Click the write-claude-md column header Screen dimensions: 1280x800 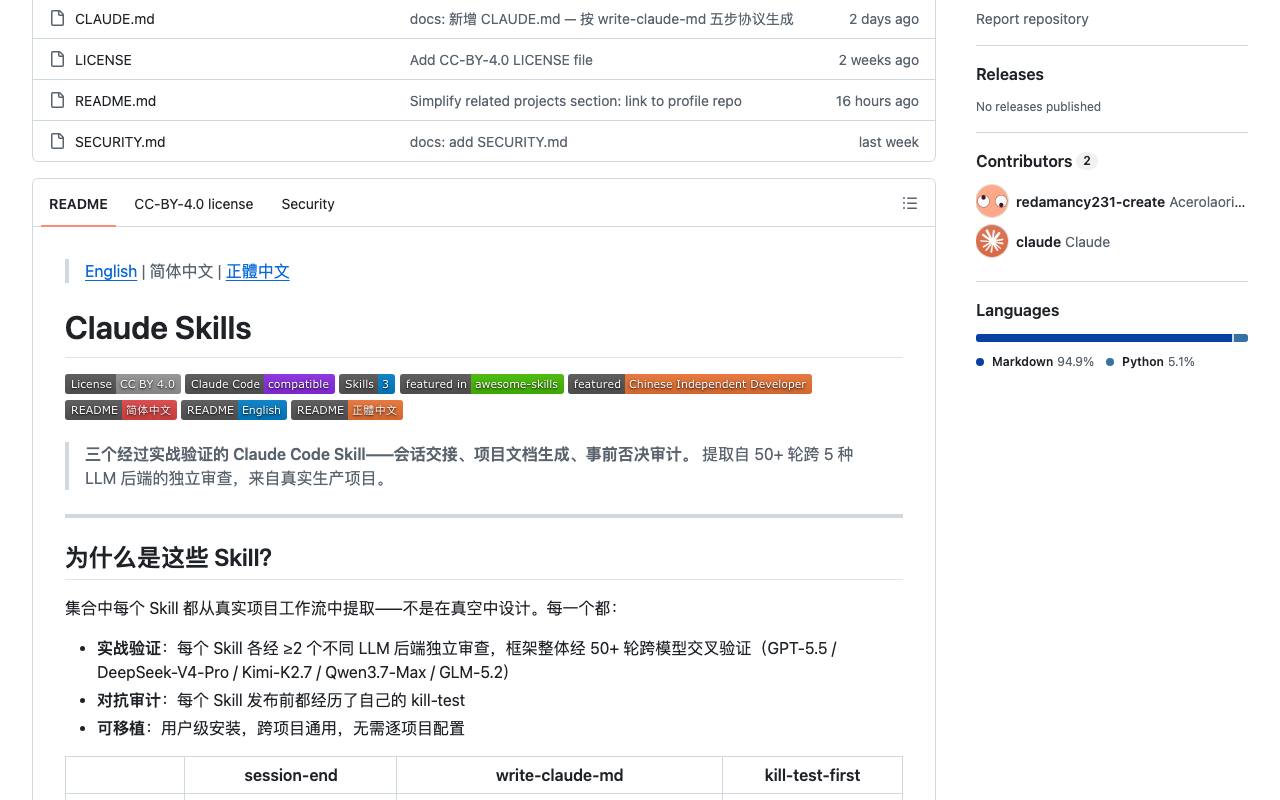tap(560, 775)
